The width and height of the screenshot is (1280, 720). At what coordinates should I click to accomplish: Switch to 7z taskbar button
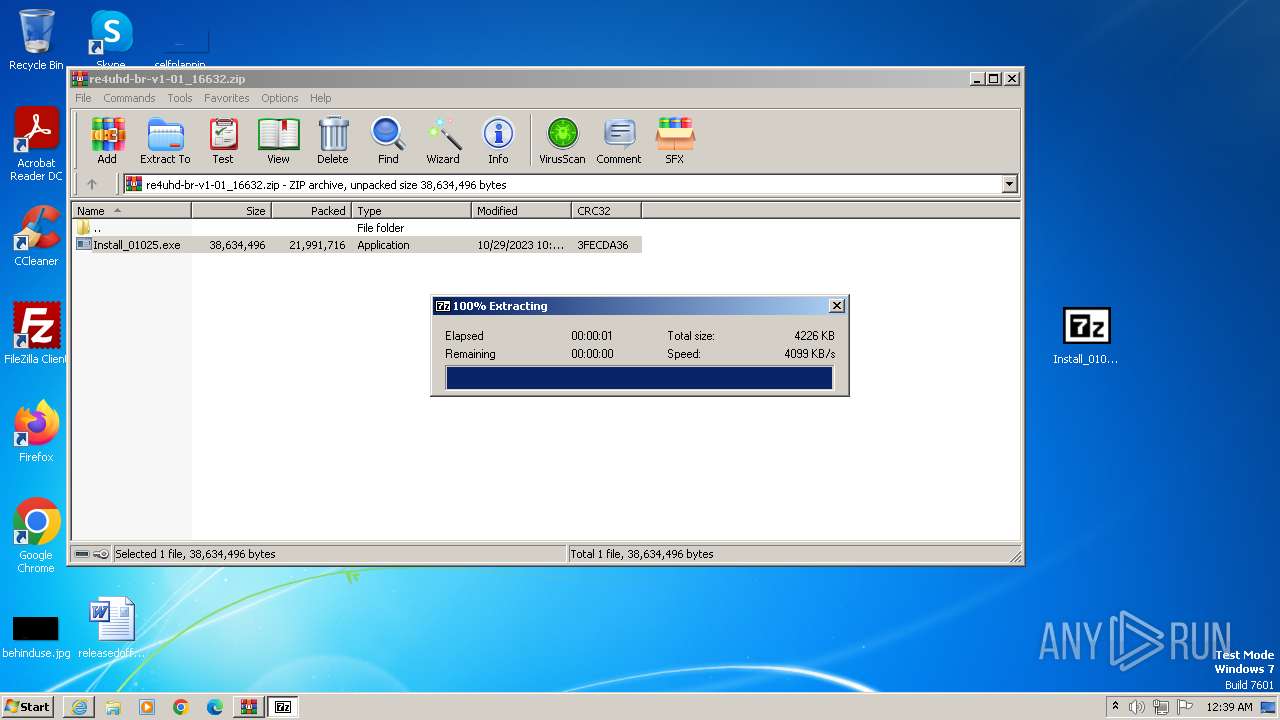pos(283,707)
